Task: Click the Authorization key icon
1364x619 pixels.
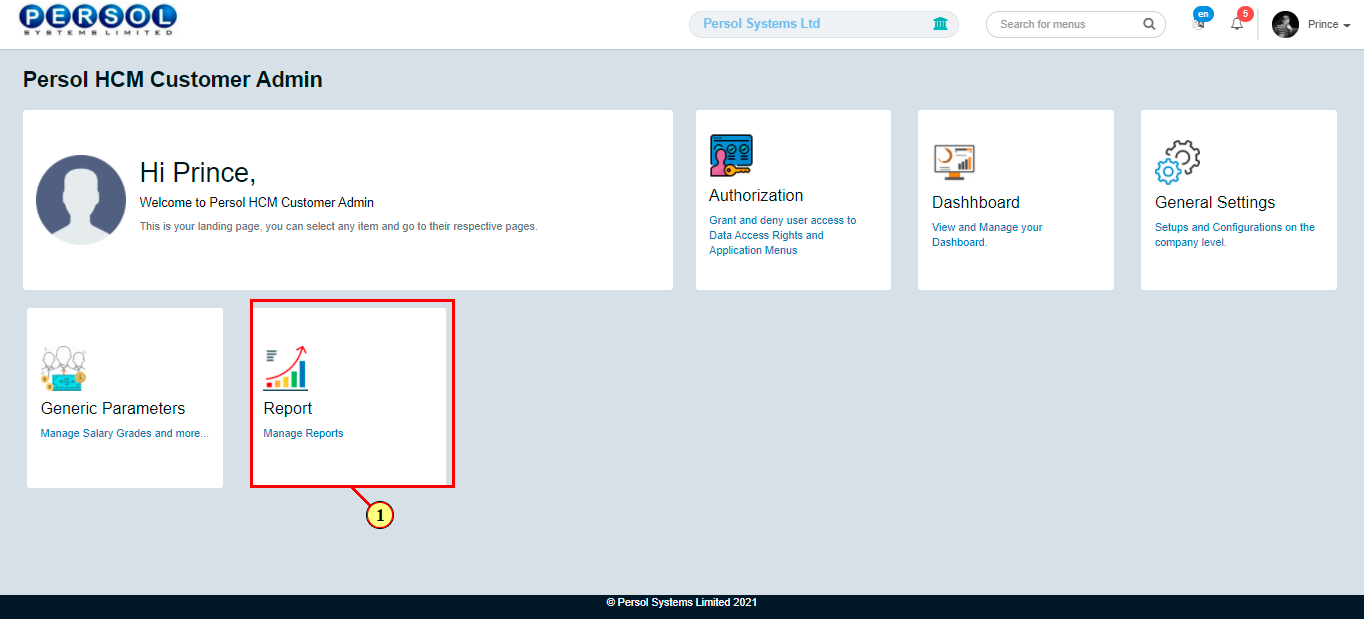Action: [731, 156]
